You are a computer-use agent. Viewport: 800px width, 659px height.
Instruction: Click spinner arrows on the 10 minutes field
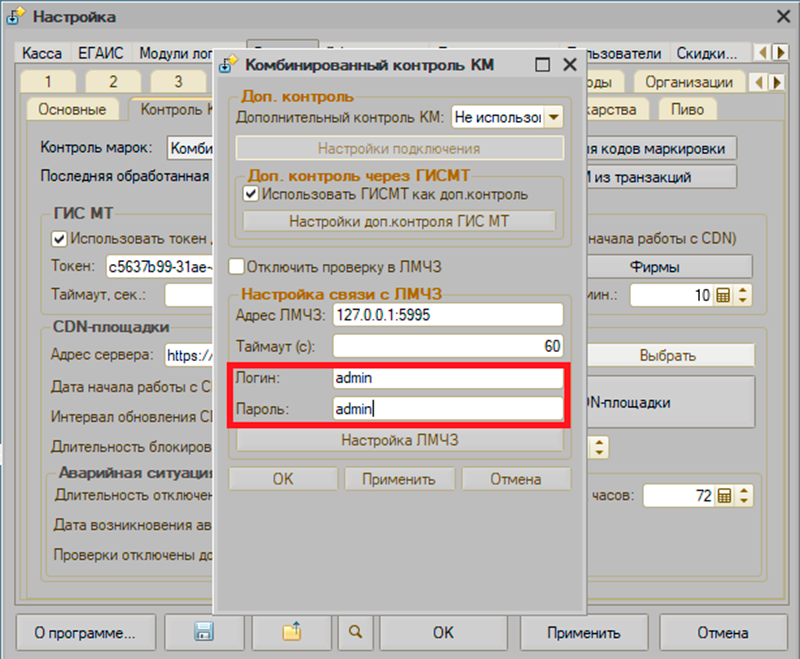pyautogui.click(x=743, y=296)
